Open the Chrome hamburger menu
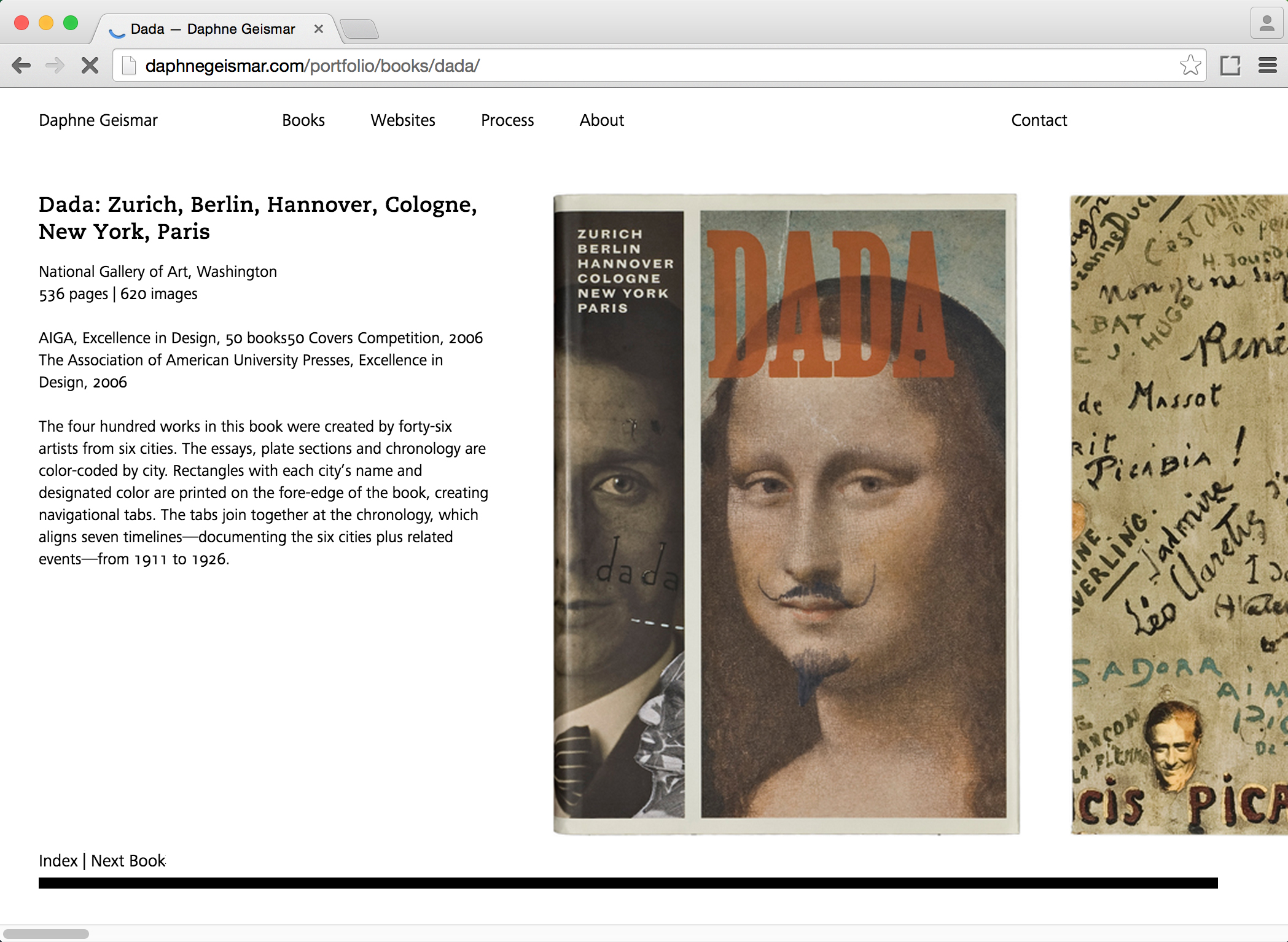 (1267, 65)
